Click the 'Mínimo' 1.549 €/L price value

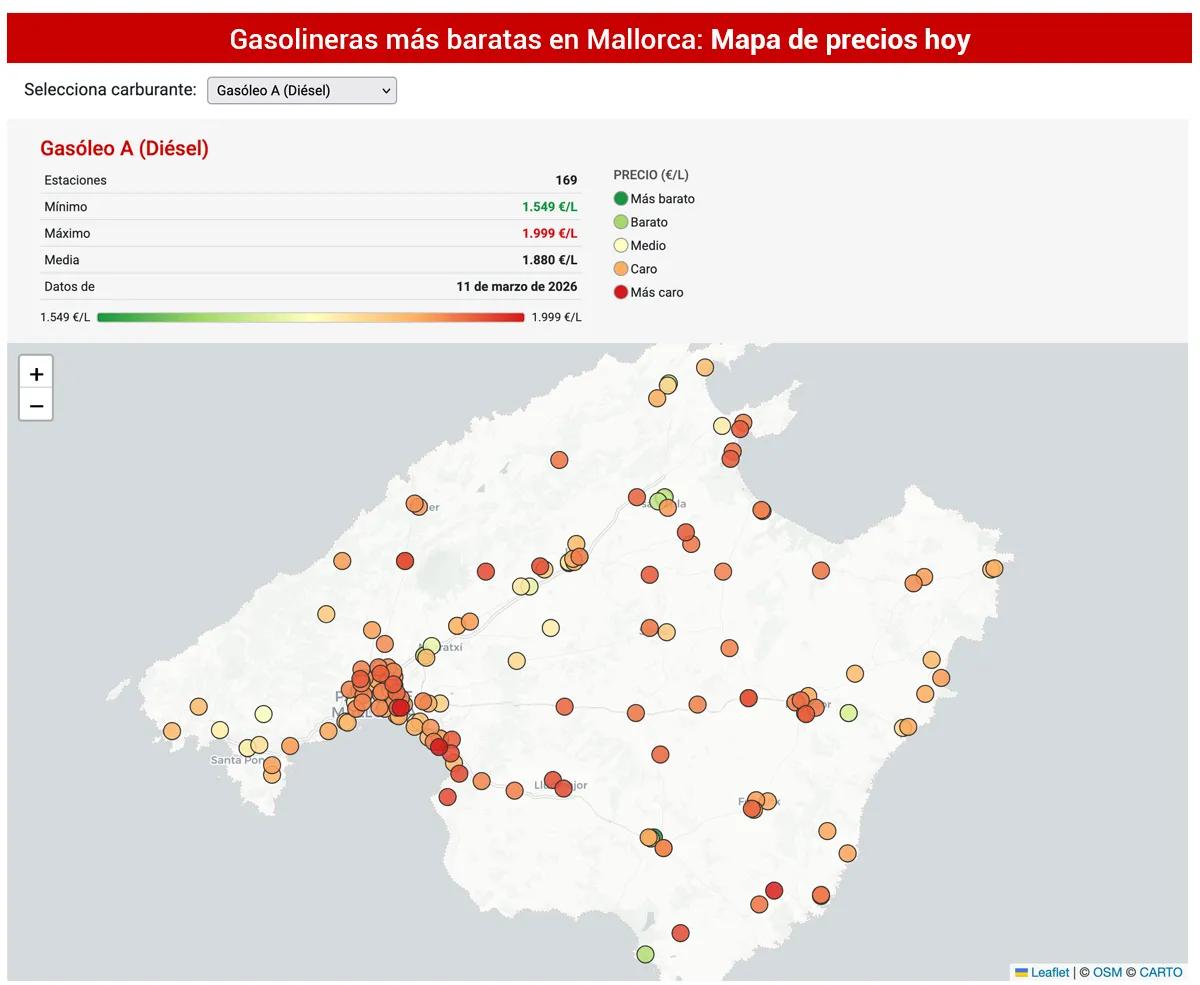pos(549,207)
